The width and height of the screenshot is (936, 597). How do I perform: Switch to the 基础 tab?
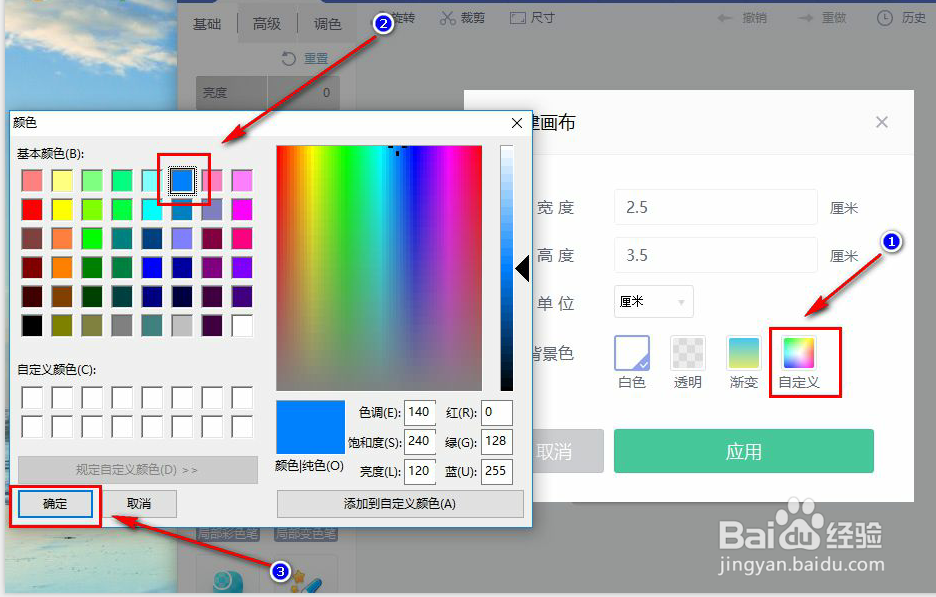[207, 23]
